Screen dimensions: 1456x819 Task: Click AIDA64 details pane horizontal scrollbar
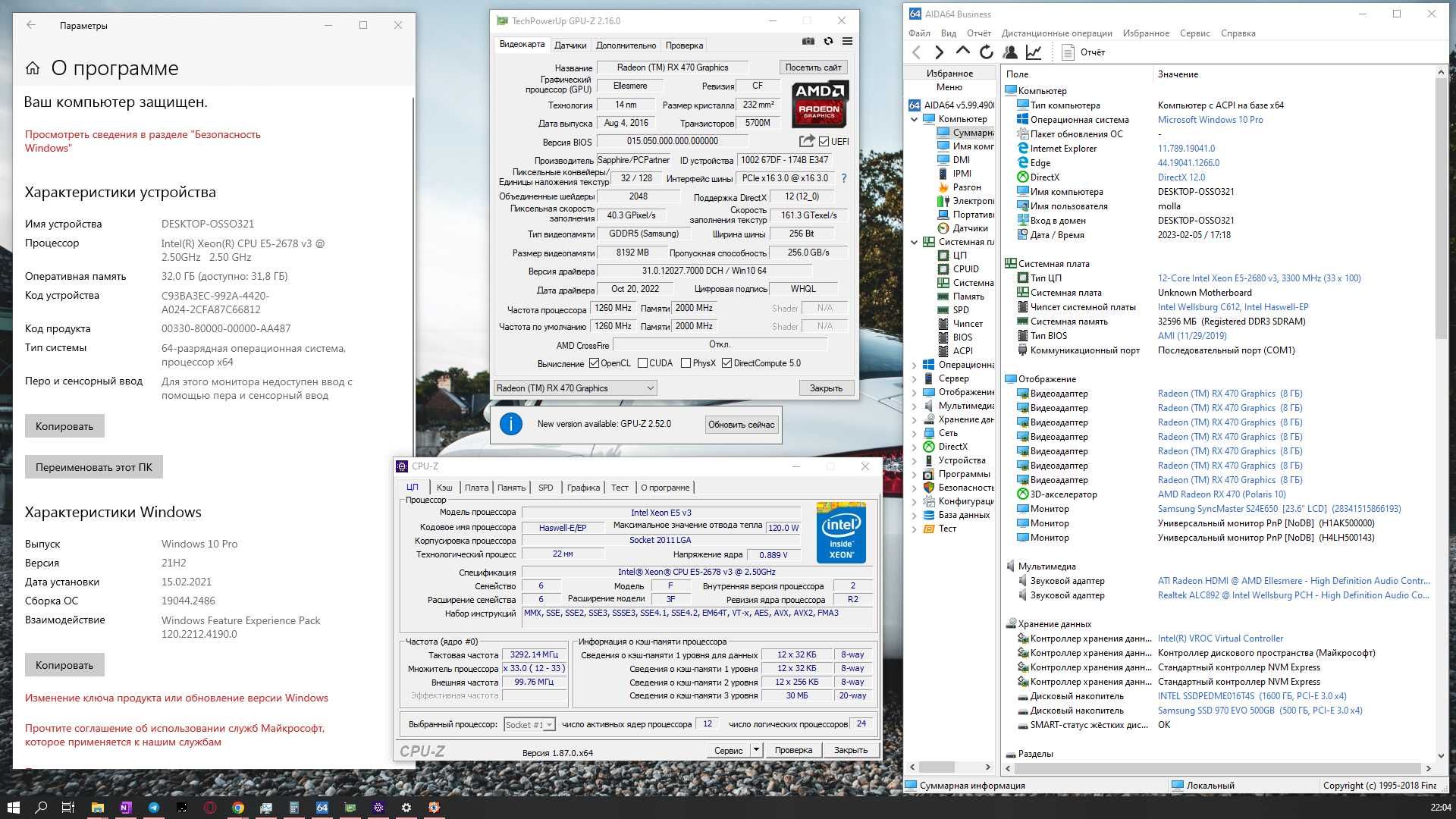pyautogui.click(x=1216, y=767)
